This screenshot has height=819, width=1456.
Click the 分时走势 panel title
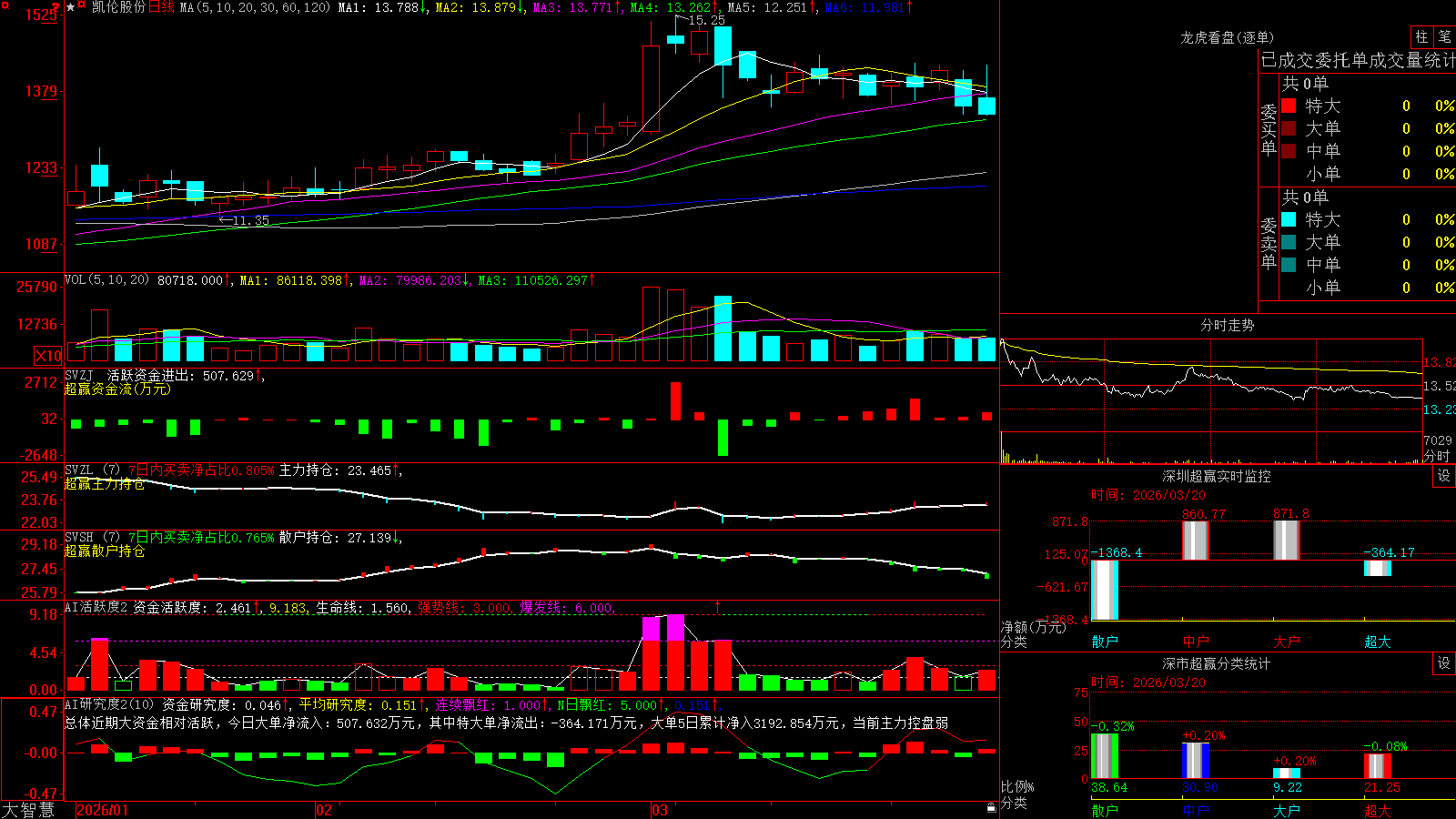click(x=1227, y=325)
